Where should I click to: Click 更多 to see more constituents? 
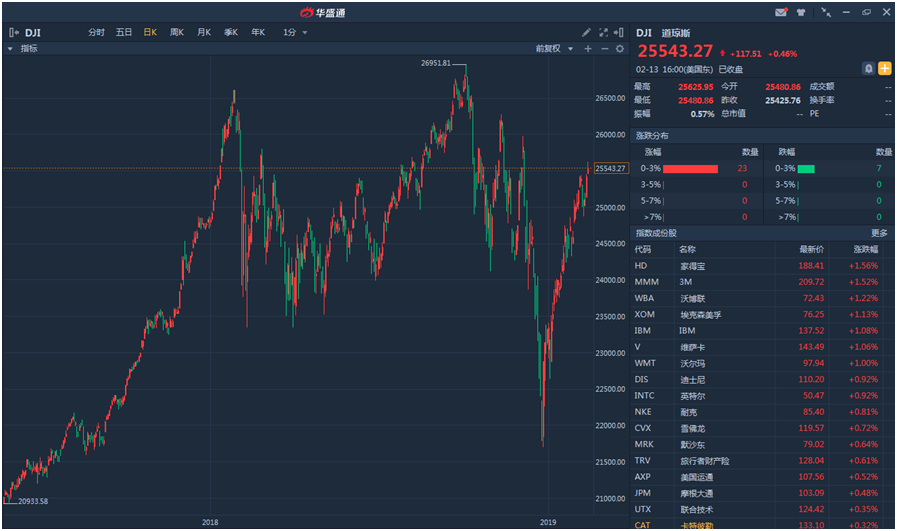click(x=879, y=233)
